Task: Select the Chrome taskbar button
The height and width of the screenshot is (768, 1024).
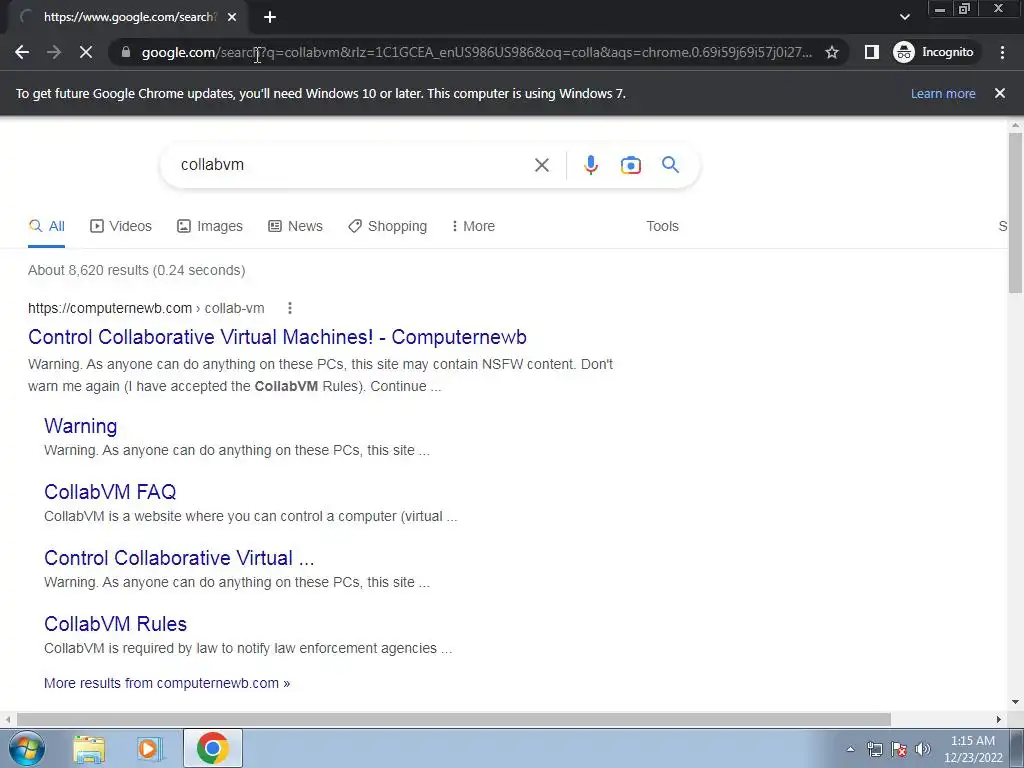Action: [x=212, y=748]
